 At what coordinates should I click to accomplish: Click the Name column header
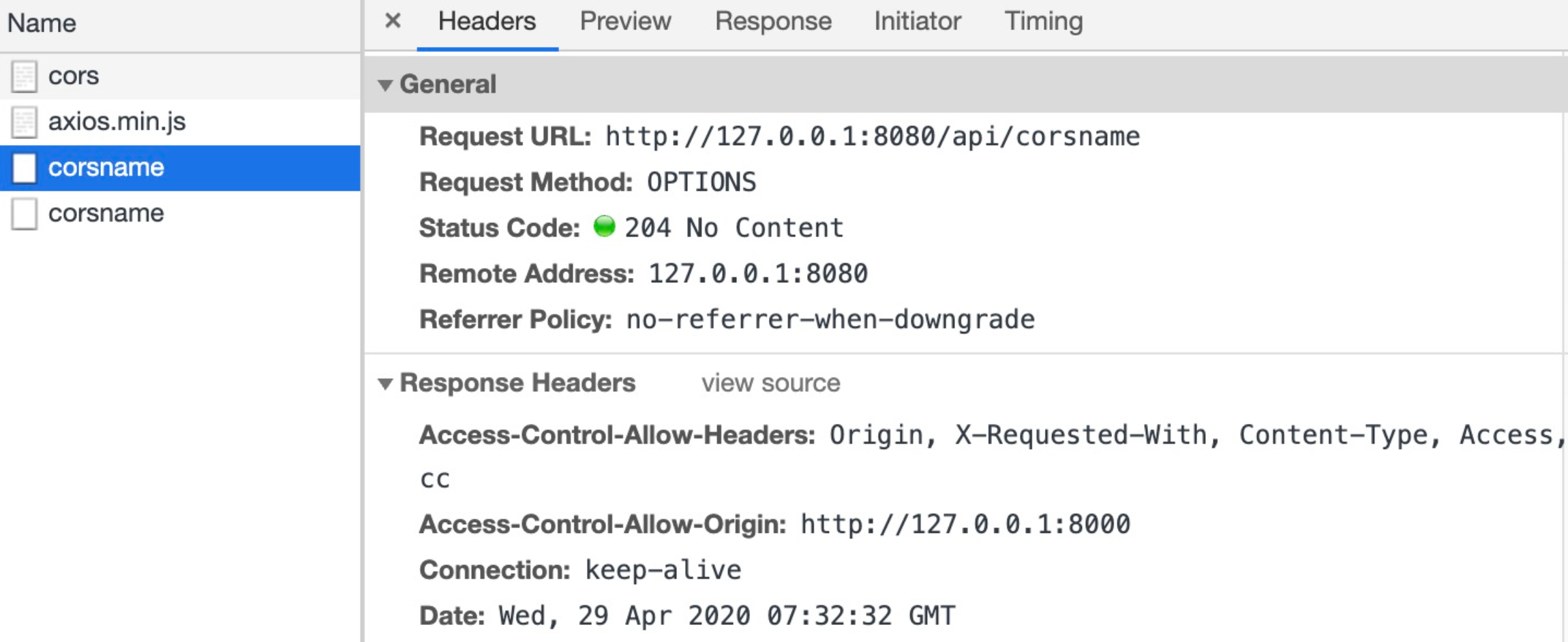[x=42, y=23]
